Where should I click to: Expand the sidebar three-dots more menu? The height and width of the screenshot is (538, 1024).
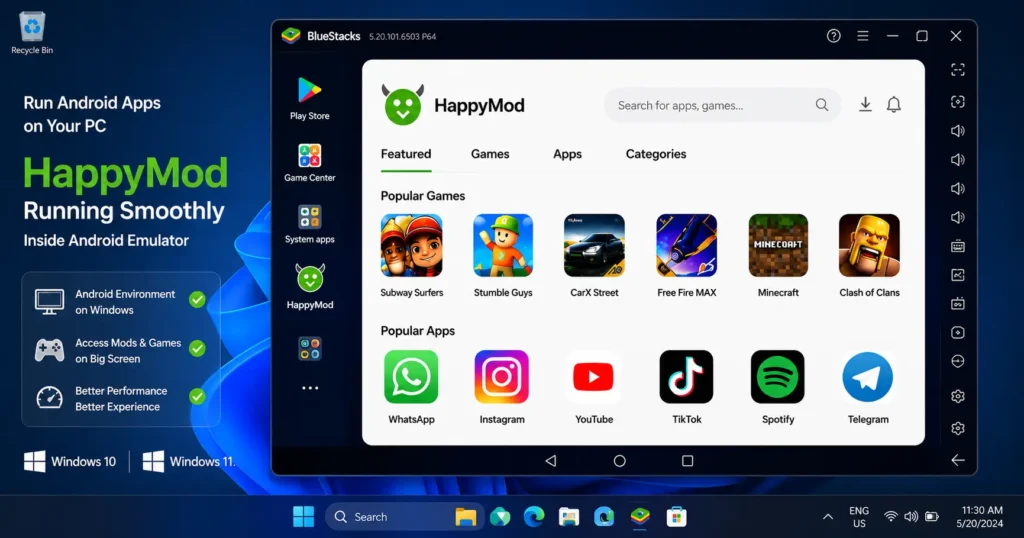[x=310, y=388]
